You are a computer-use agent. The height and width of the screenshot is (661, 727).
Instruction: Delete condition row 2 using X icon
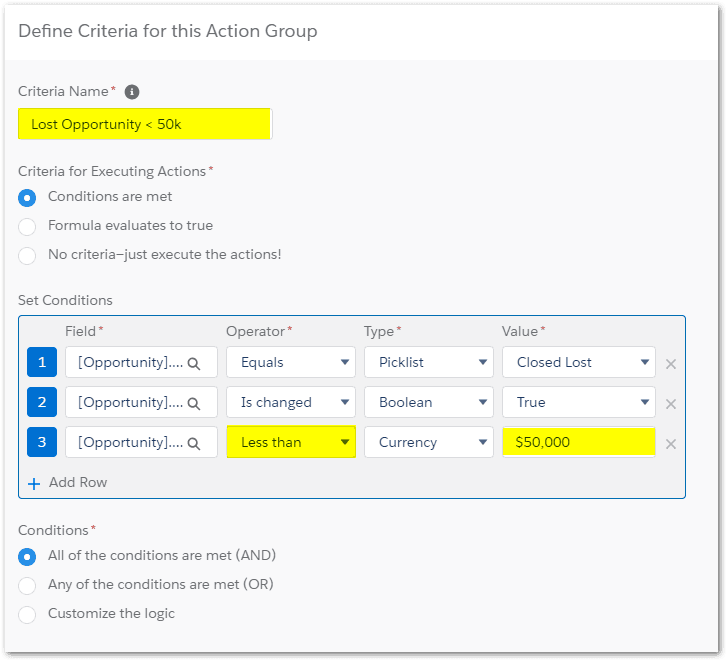(x=671, y=404)
